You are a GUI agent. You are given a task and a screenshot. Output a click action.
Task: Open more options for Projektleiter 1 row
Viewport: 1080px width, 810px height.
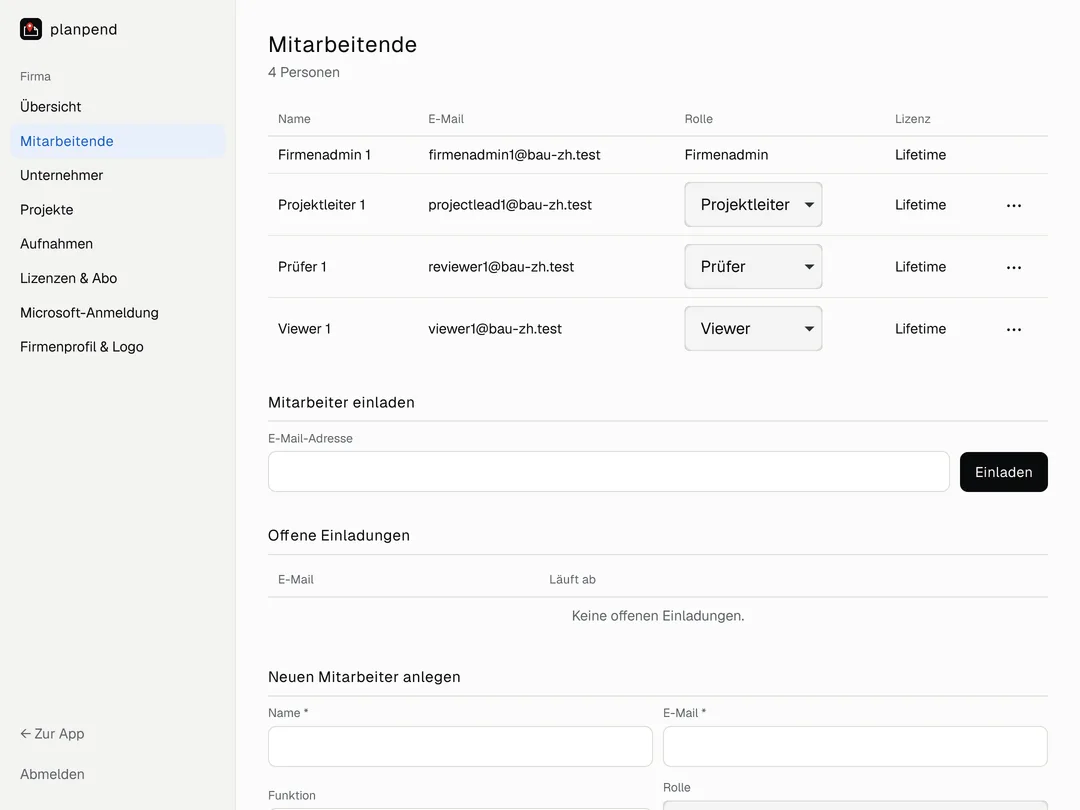(1013, 205)
